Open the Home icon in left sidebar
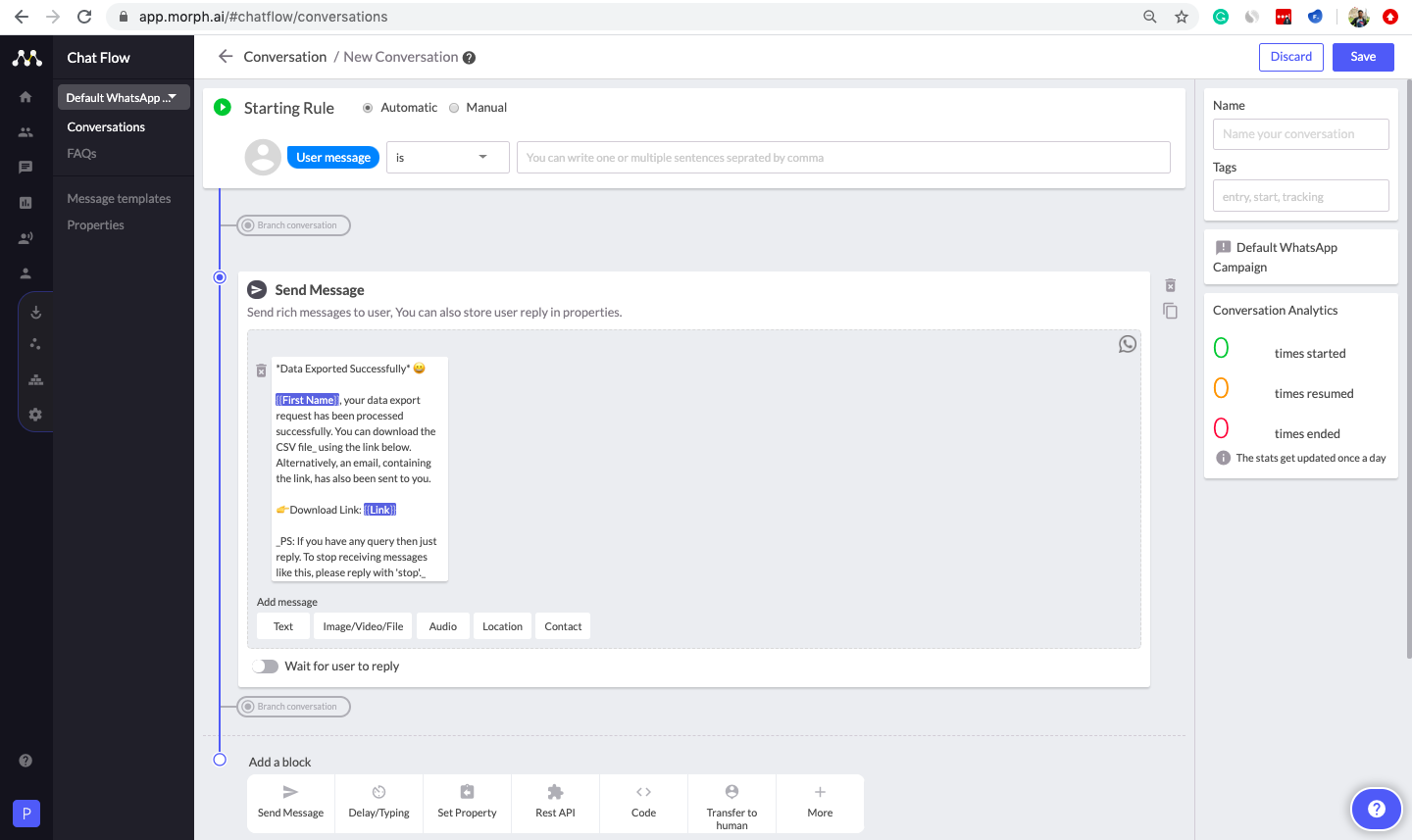This screenshot has height=840, width=1412. (25, 97)
